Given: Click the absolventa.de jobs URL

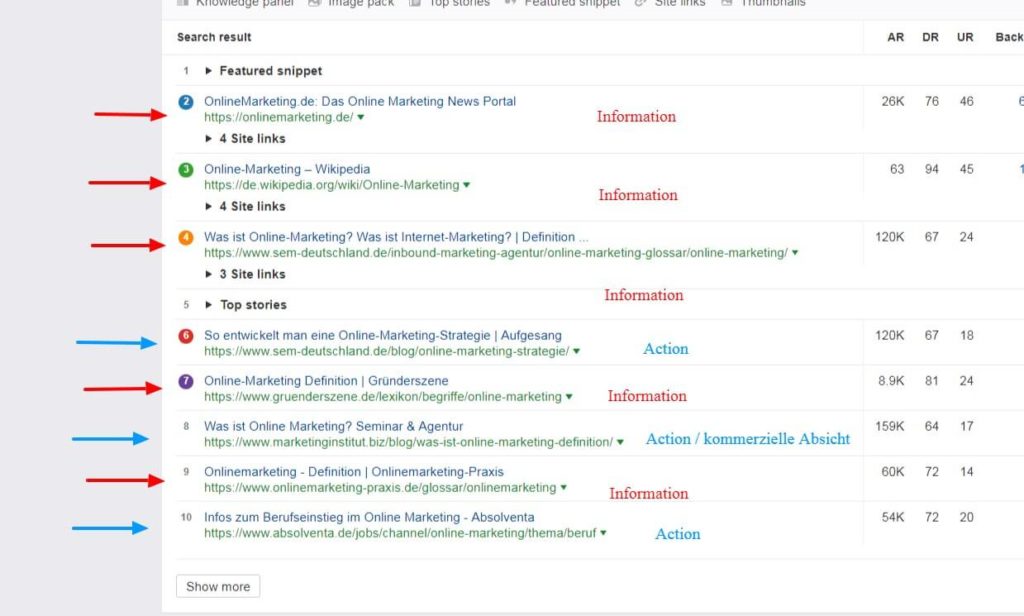Looking at the screenshot, I should [x=400, y=533].
